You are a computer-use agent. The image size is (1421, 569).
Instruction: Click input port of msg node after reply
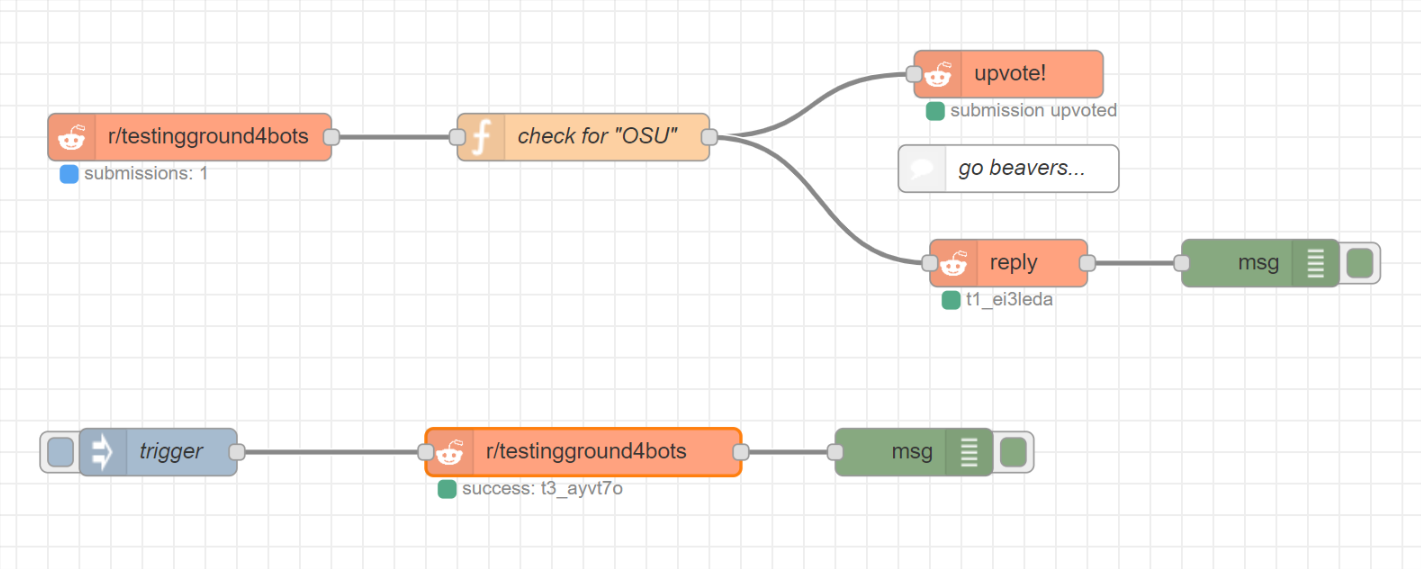pyautogui.click(x=1181, y=263)
